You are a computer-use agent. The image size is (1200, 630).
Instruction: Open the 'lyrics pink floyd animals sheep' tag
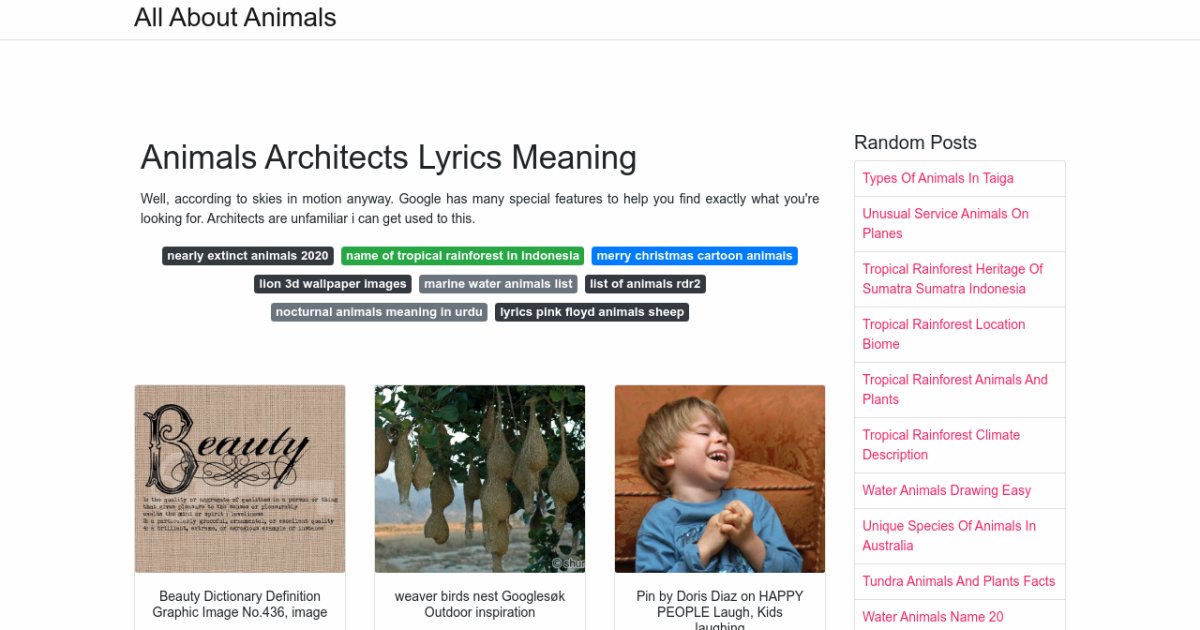click(592, 312)
